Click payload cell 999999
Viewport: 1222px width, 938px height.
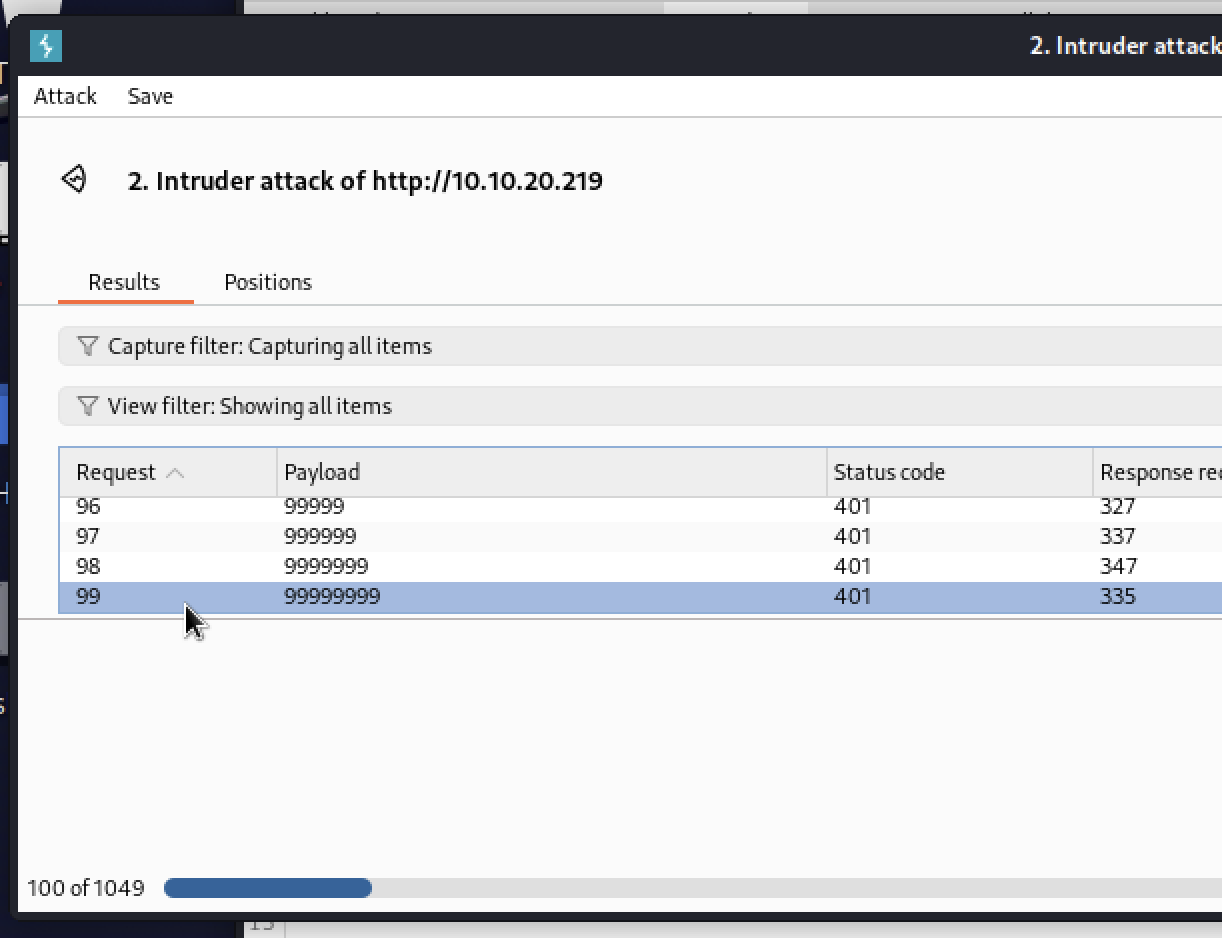pyautogui.click(x=320, y=536)
